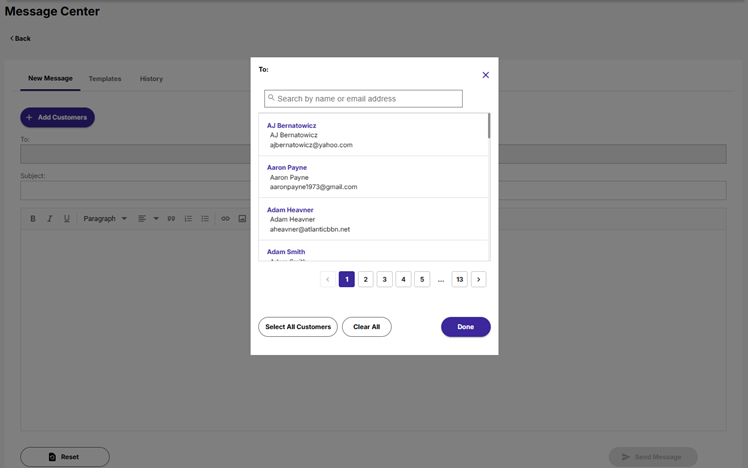Insert an image in message
Viewport: 748px width, 468px height.
pyautogui.click(x=242, y=218)
